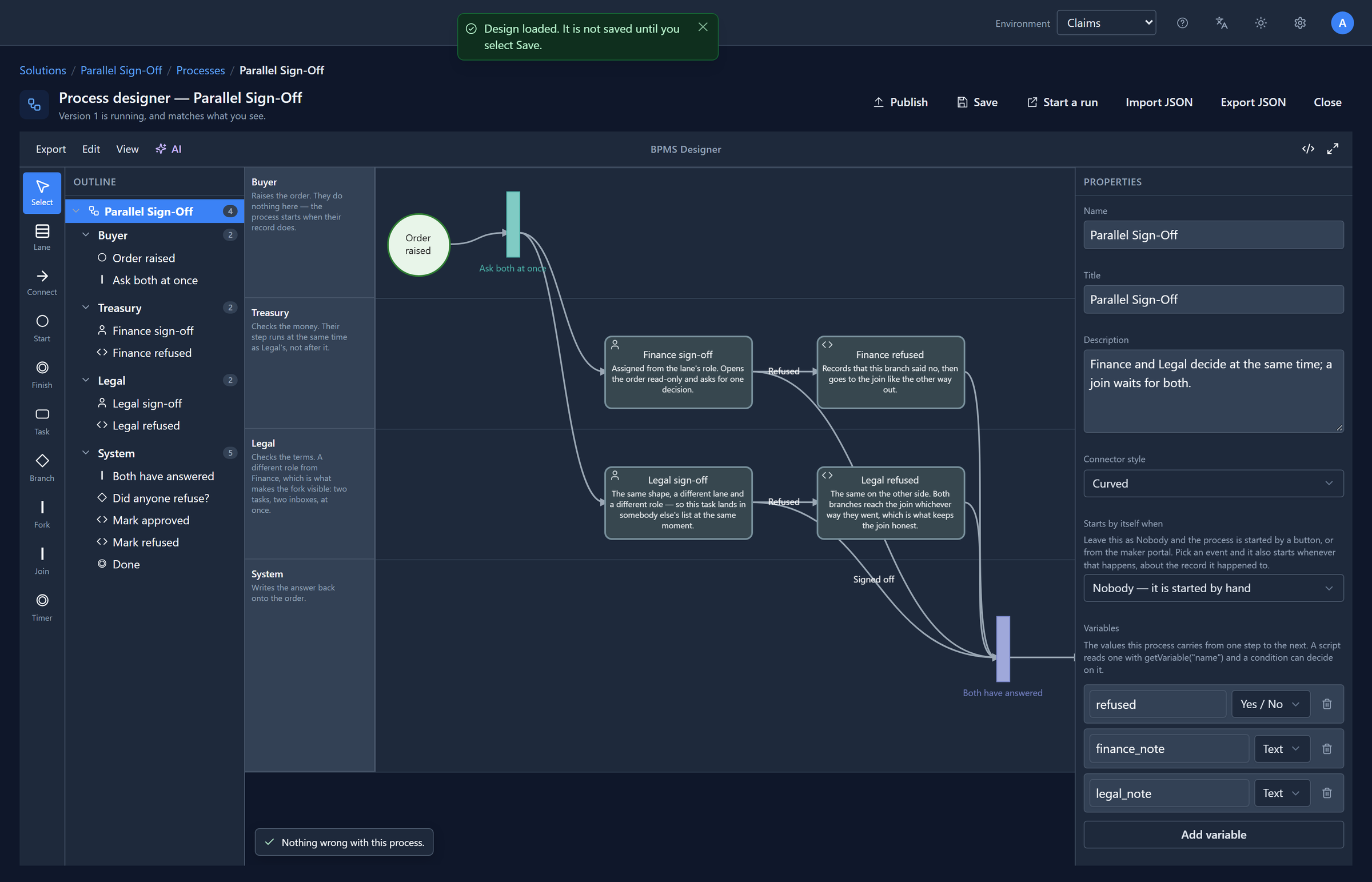The width and height of the screenshot is (1372, 882).
Task: Delete the refused variable
Action: click(x=1327, y=704)
